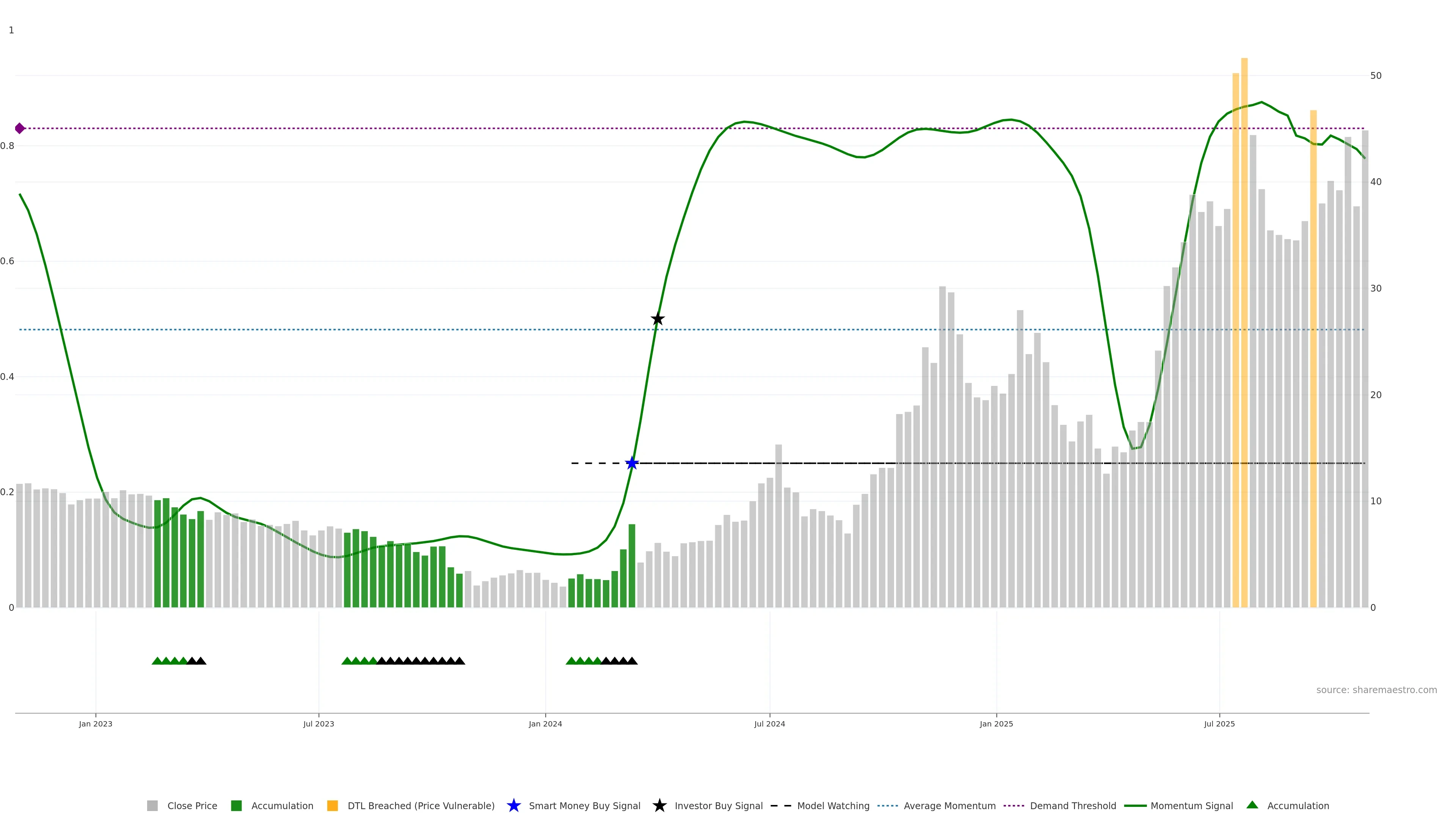Toggle the Momentum Signal legend entry
Image resolution: width=1456 pixels, height=819 pixels.
click(x=1191, y=805)
